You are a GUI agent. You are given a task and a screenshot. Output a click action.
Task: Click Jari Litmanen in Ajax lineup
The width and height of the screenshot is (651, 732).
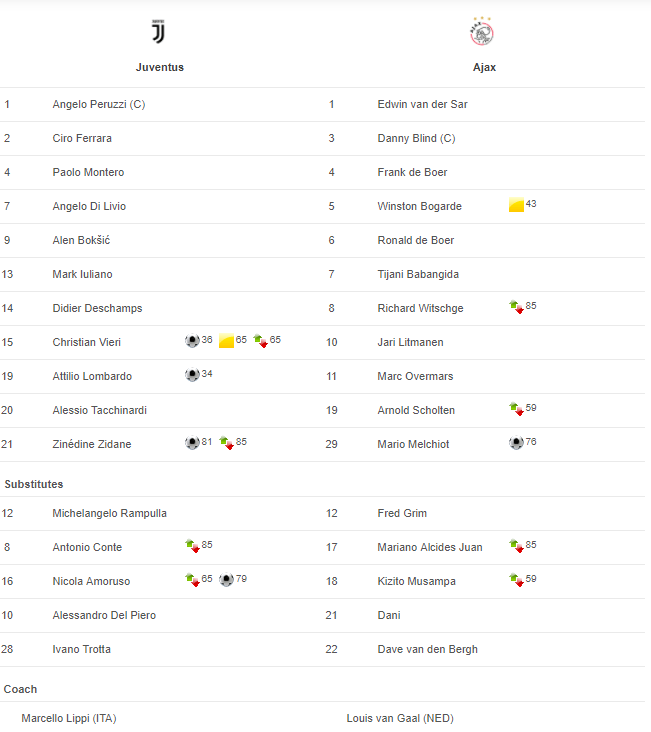(x=410, y=342)
